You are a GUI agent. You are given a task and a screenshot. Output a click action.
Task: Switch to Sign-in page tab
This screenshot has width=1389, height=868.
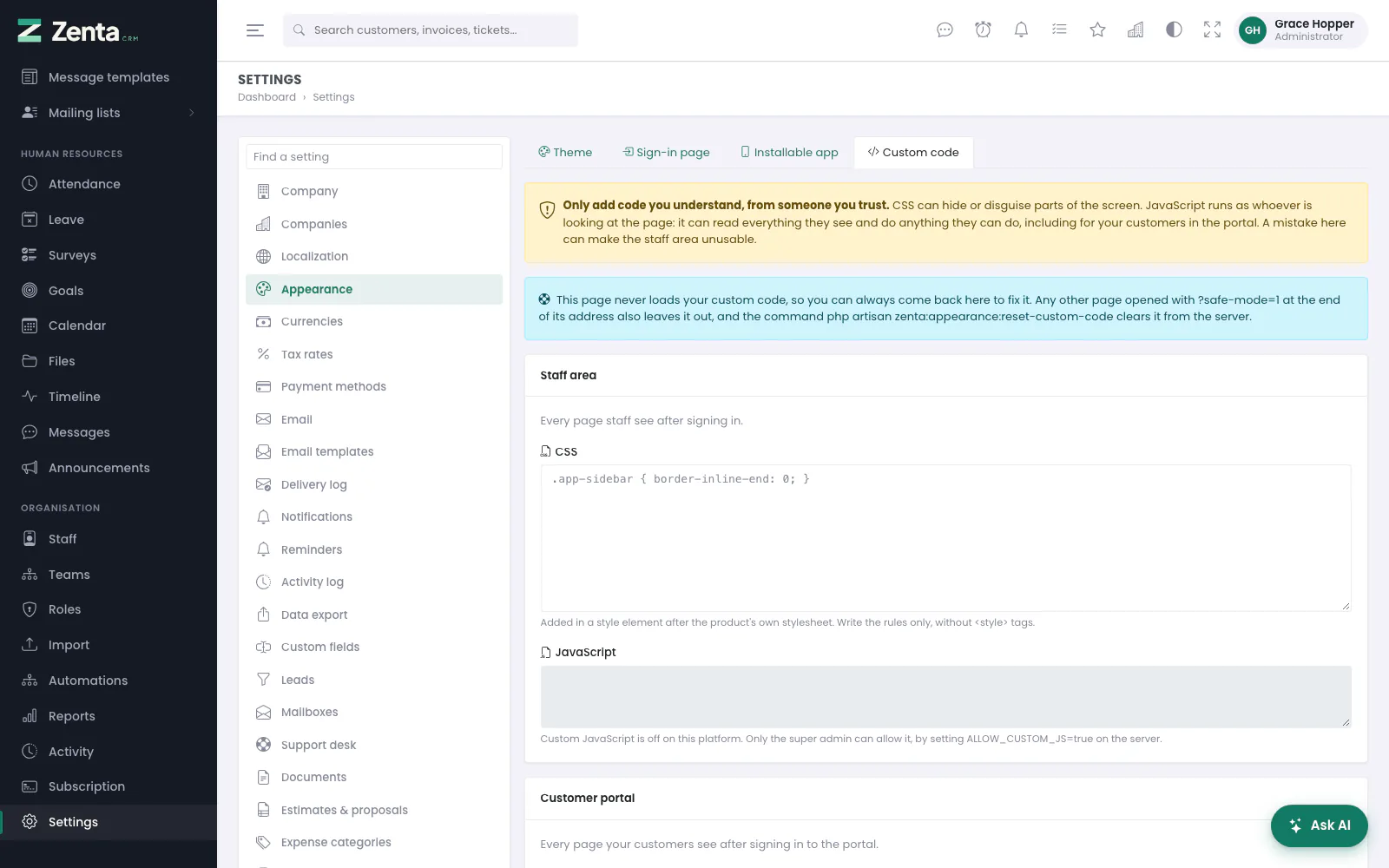click(667, 153)
